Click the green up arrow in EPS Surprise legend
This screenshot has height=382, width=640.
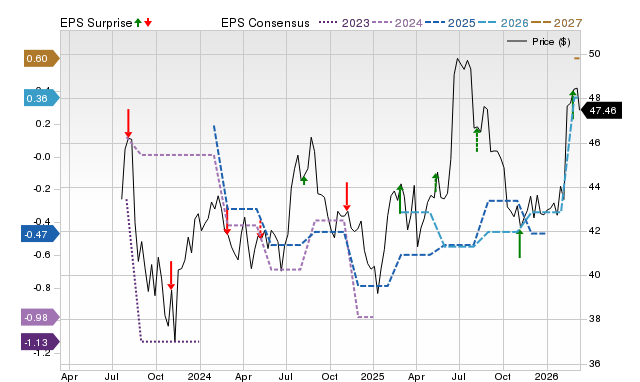(138, 23)
